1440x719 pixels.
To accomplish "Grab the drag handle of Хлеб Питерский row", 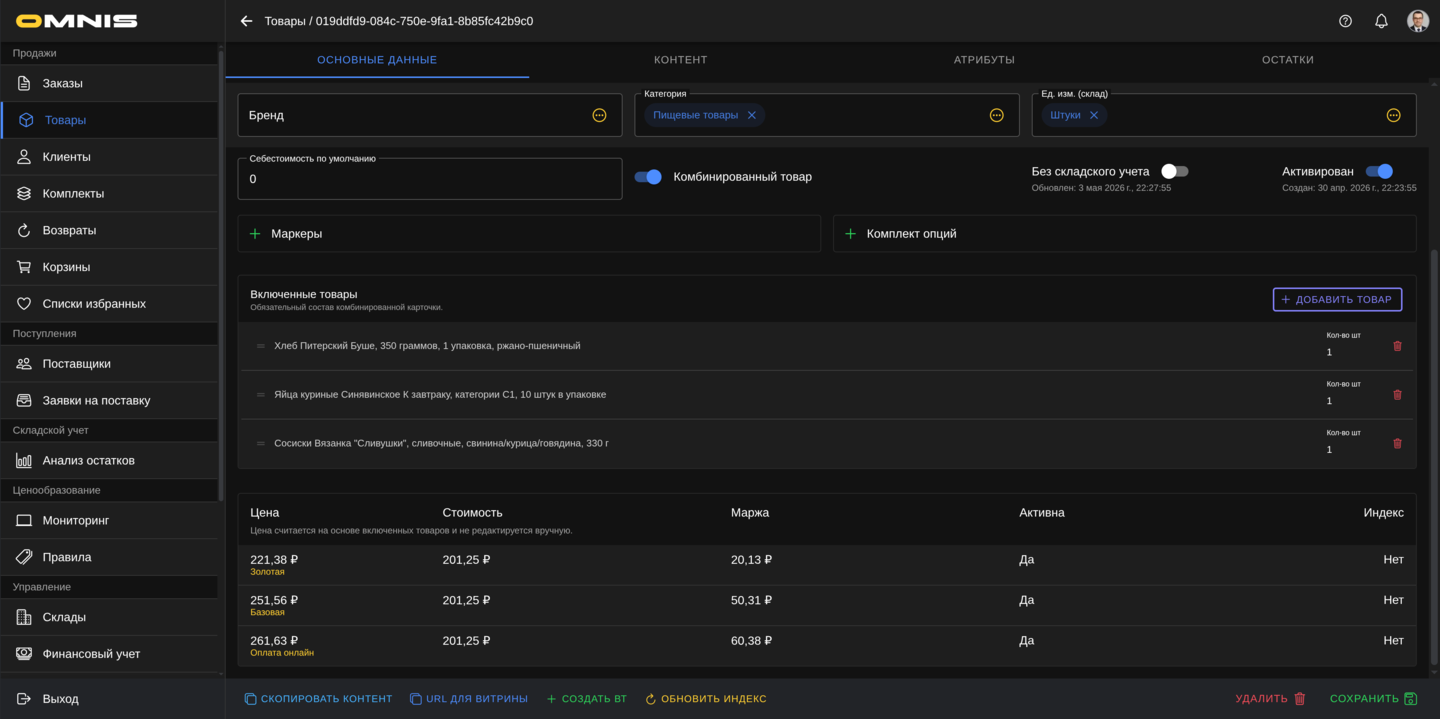I will 261,346.
